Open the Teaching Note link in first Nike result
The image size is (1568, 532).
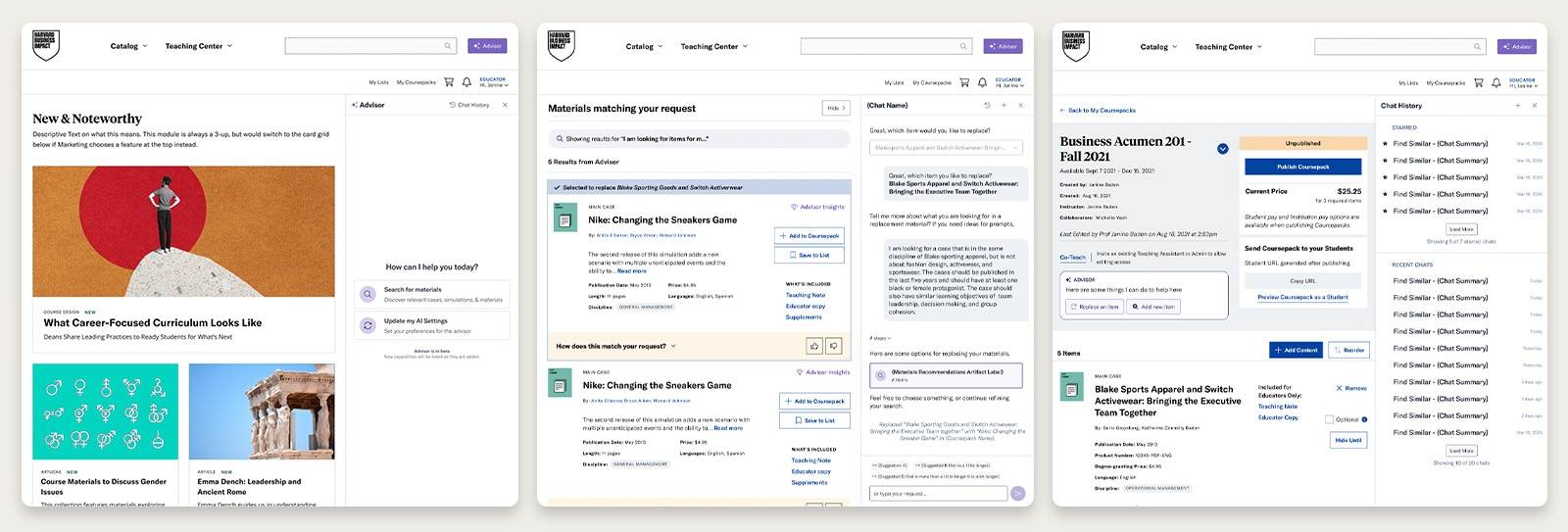[x=806, y=295]
